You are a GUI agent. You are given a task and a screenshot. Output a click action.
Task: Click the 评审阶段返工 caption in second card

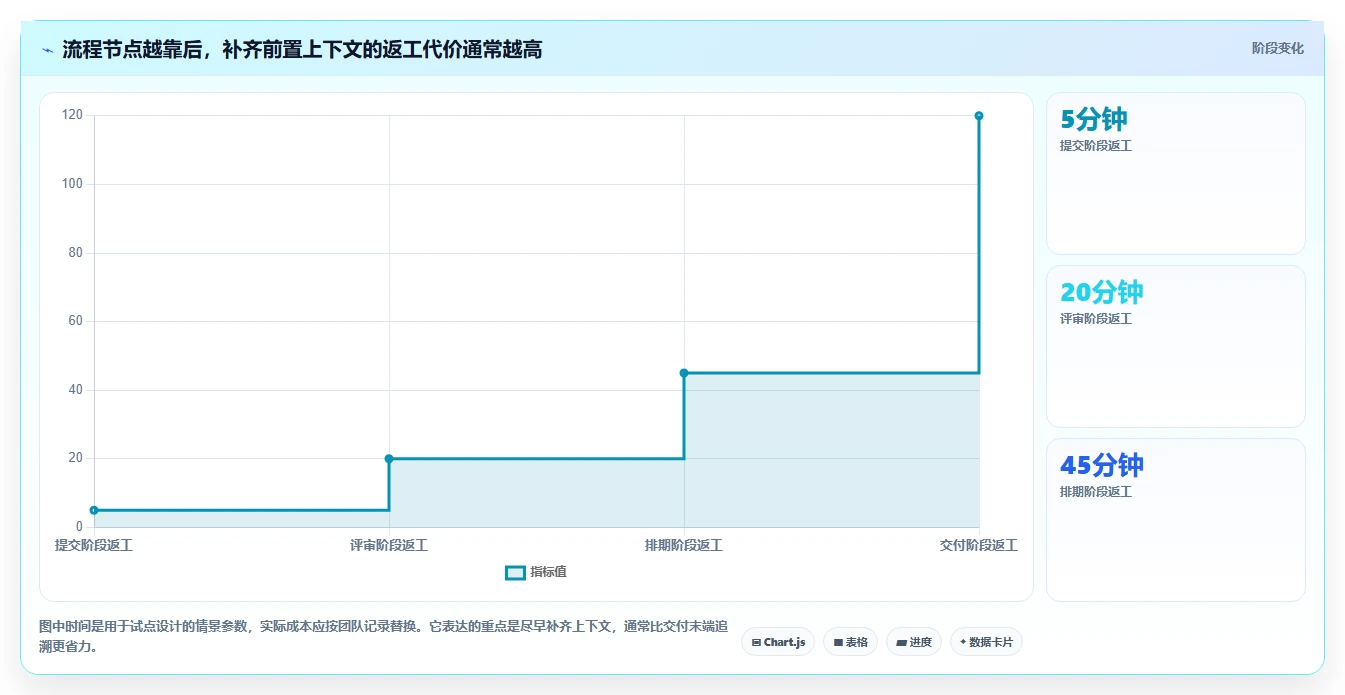[x=1096, y=319]
